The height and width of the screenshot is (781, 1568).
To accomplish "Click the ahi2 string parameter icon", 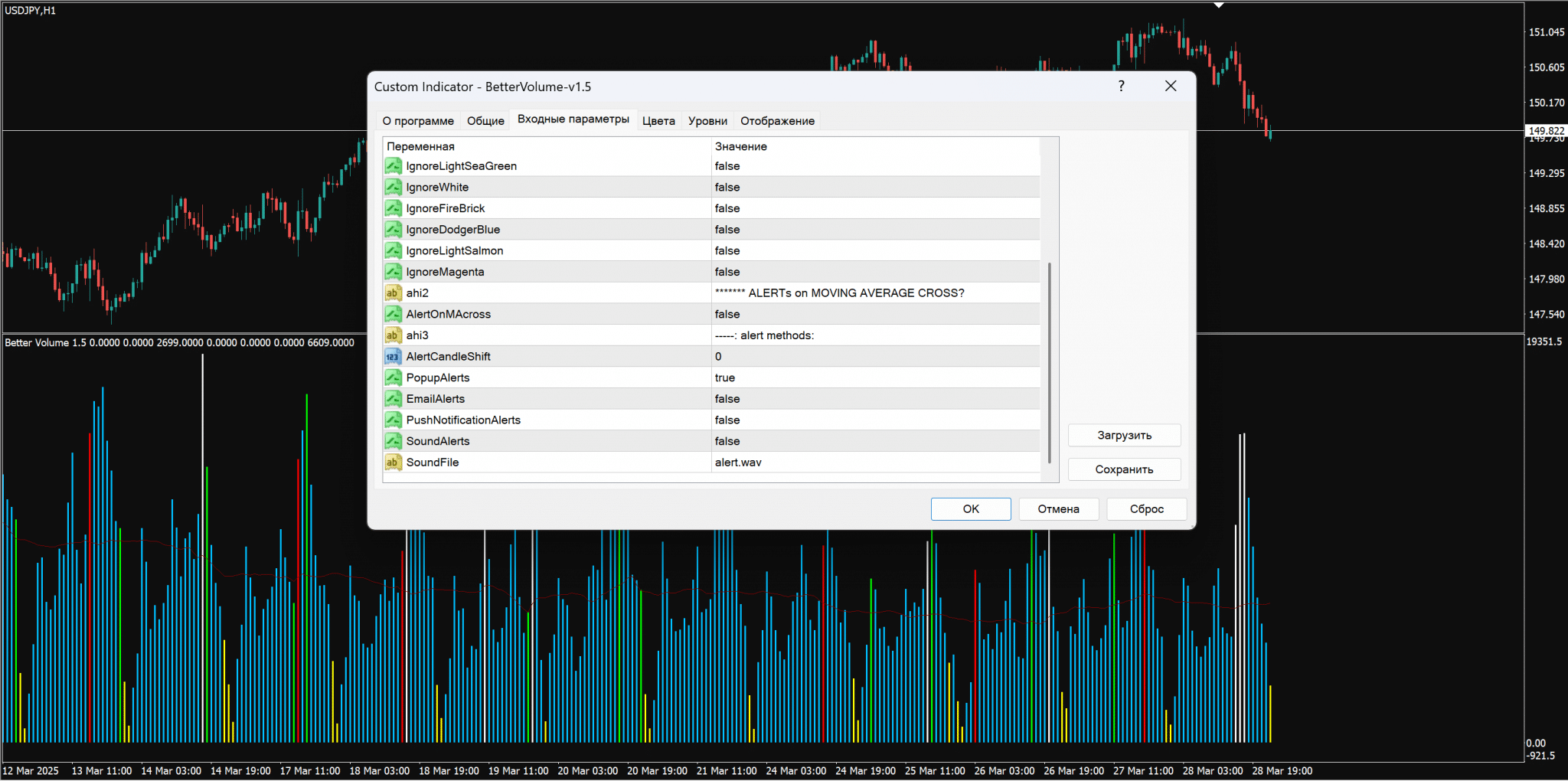I will (x=393, y=293).
